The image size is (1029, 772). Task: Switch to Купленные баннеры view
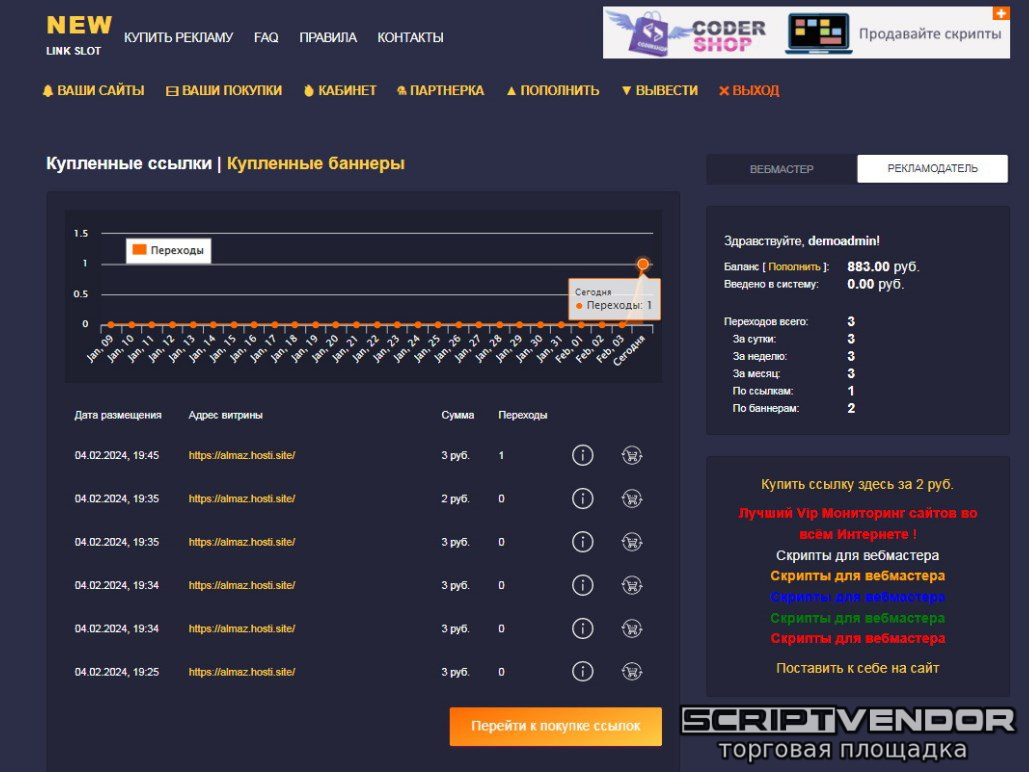(x=316, y=164)
